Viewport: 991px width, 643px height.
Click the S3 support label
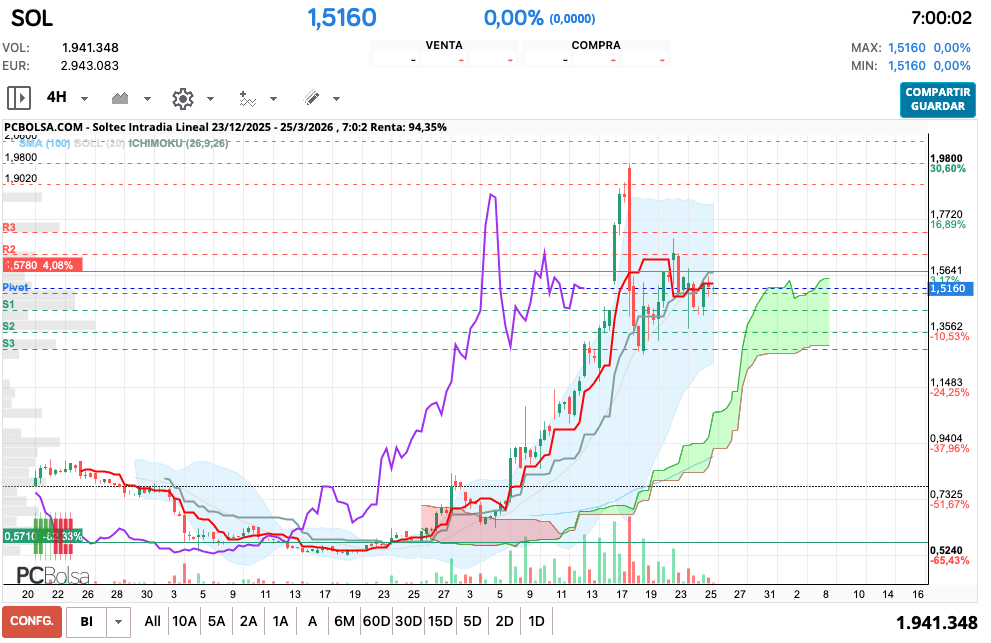pyautogui.click(x=8, y=344)
